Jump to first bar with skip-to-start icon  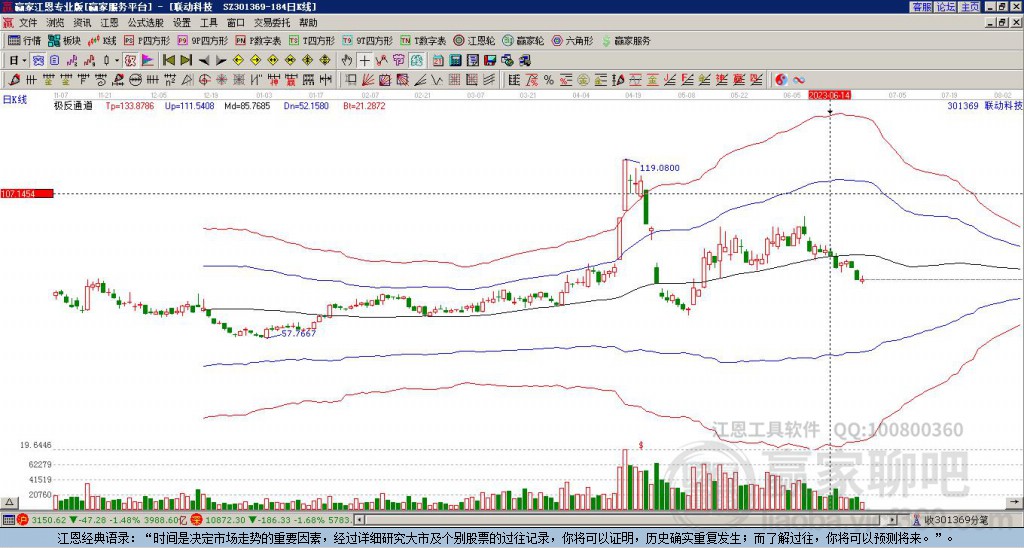point(169,60)
